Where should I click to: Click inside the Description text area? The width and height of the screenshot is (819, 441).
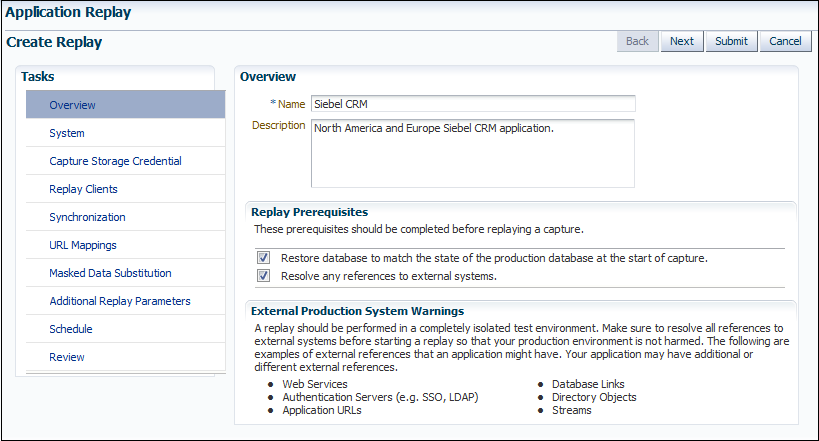click(473, 153)
